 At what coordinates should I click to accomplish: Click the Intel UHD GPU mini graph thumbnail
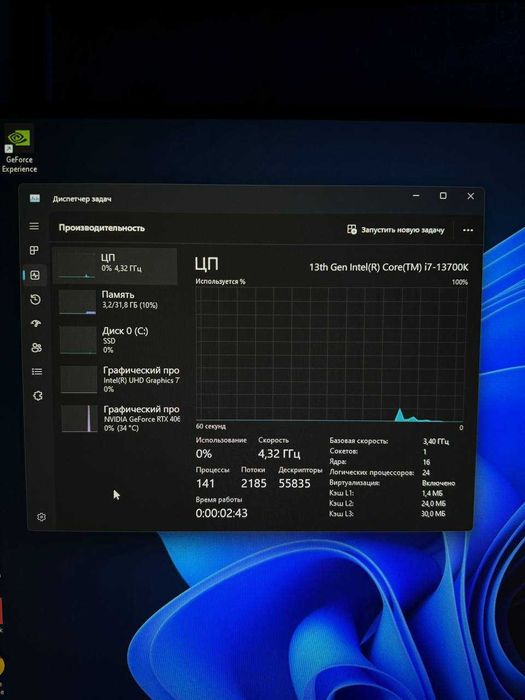click(x=79, y=379)
